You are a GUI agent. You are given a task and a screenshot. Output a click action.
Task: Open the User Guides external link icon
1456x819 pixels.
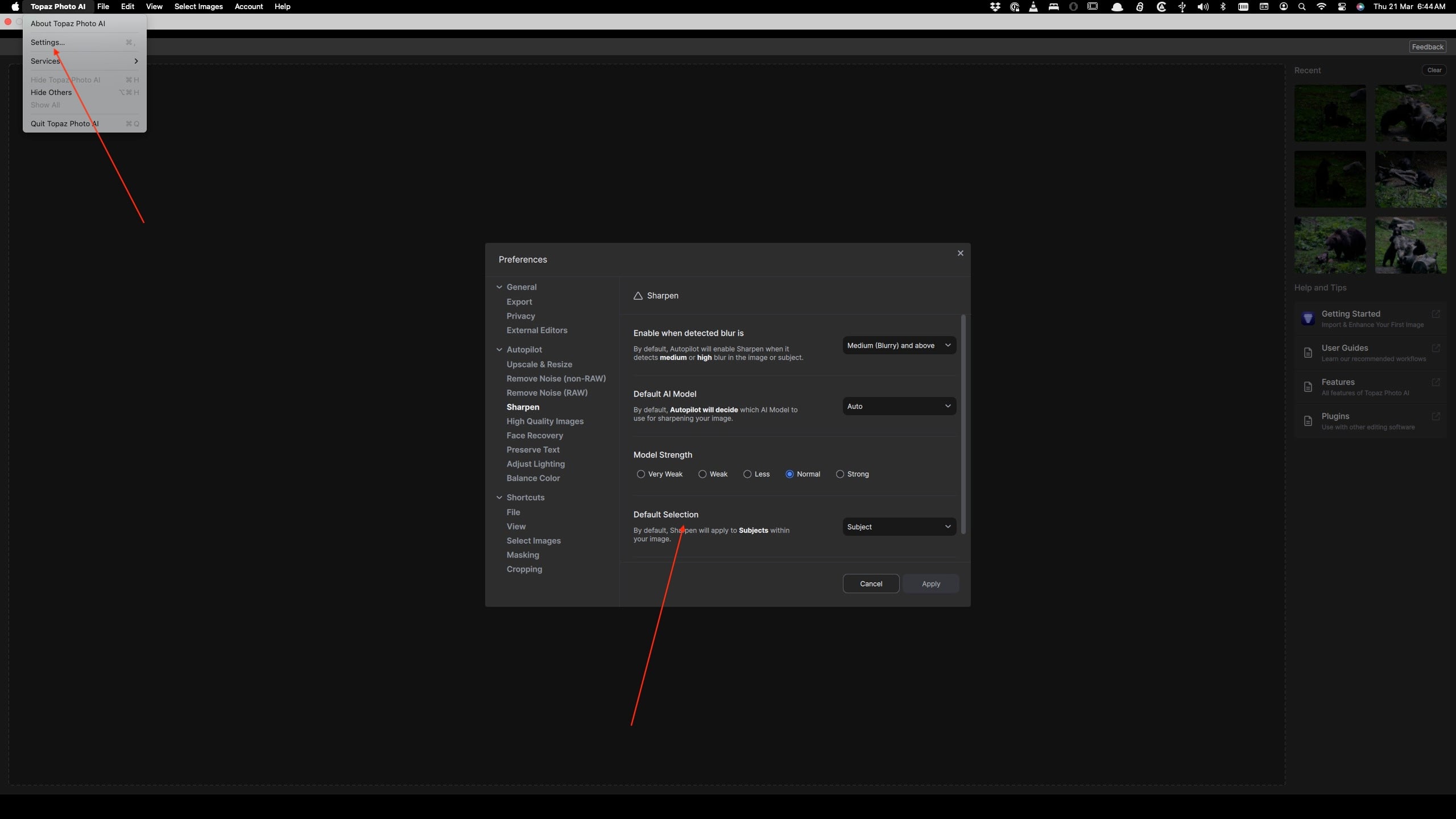point(1436,348)
